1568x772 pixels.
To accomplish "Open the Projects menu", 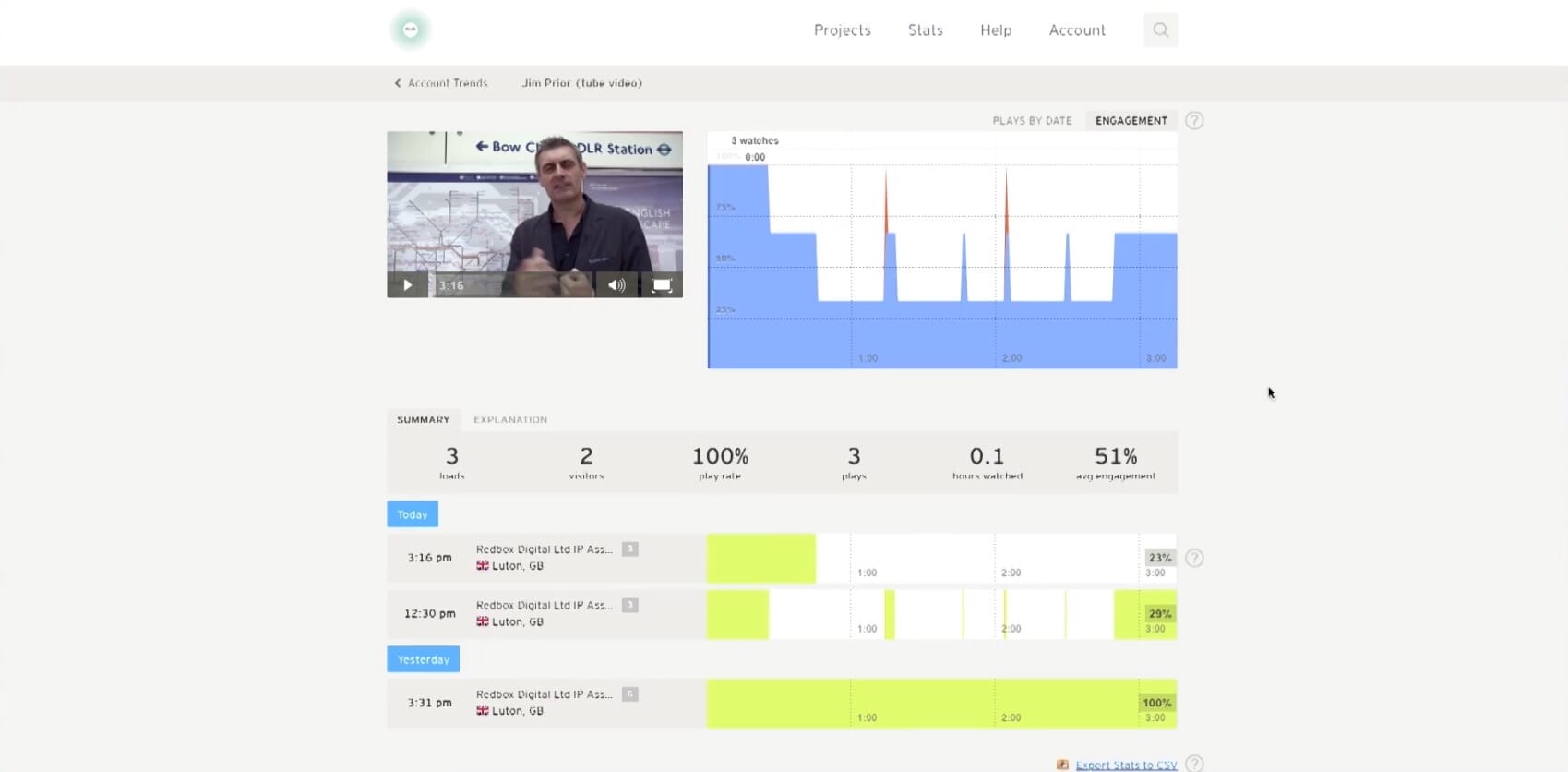I will coord(842,30).
